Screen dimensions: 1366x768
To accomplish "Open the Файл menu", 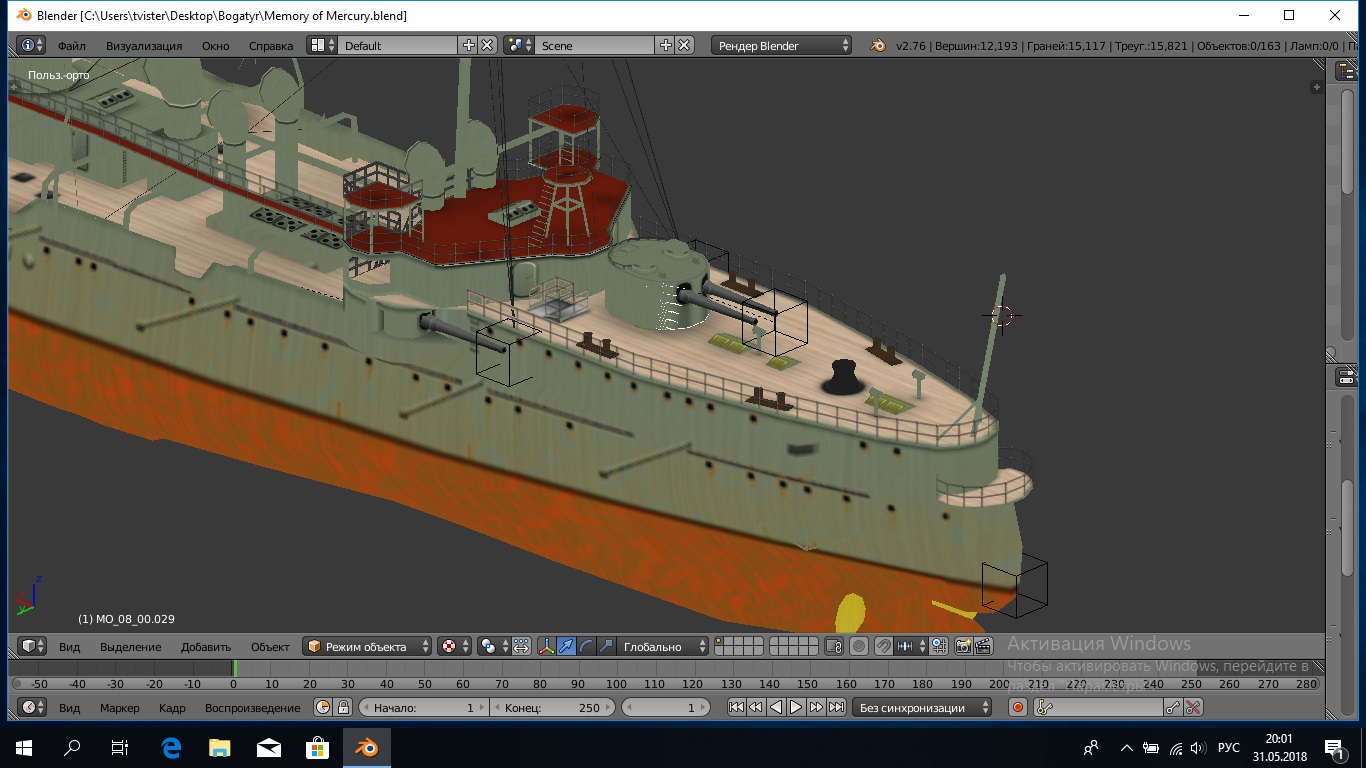I will click(x=71, y=45).
